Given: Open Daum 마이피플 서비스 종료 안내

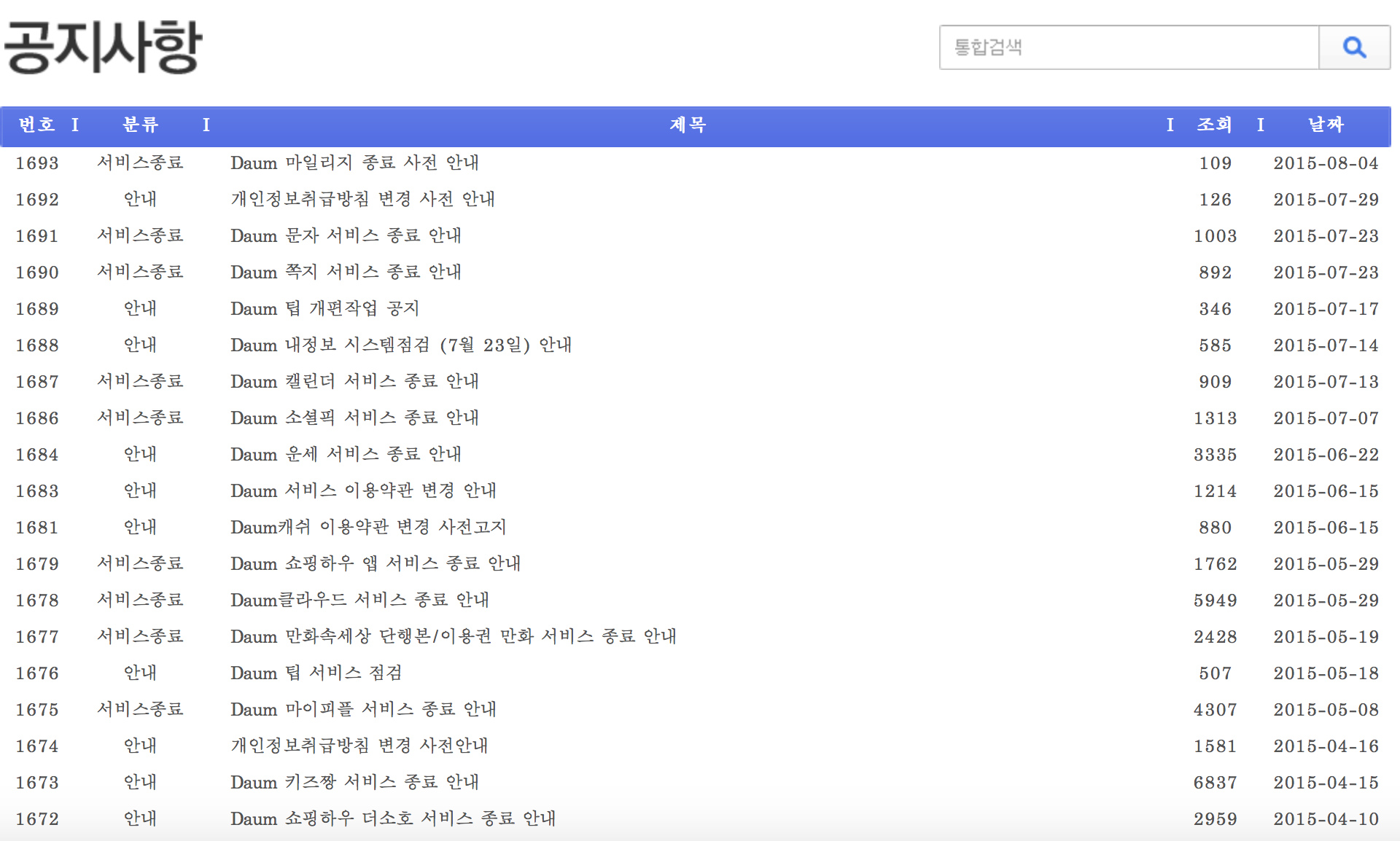Looking at the screenshot, I should [363, 710].
